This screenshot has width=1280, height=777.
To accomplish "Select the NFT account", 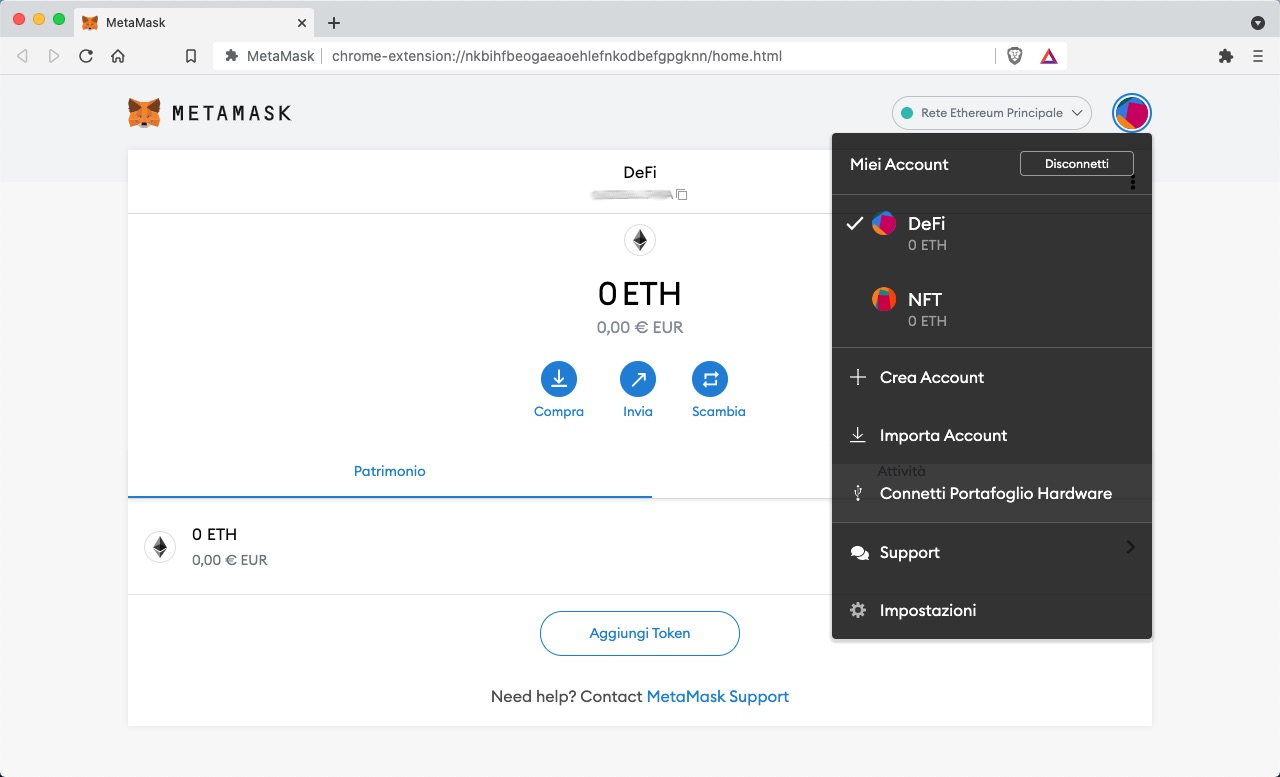I will 992,308.
